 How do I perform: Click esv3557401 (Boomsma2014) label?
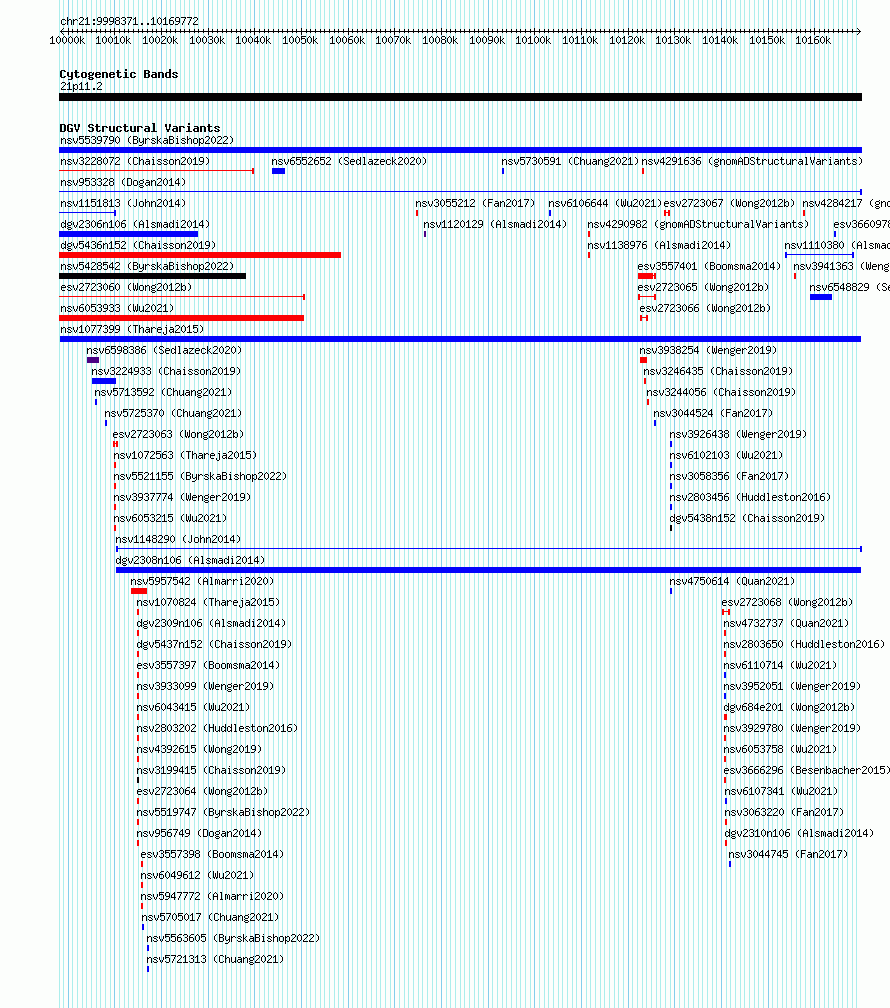click(x=709, y=266)
